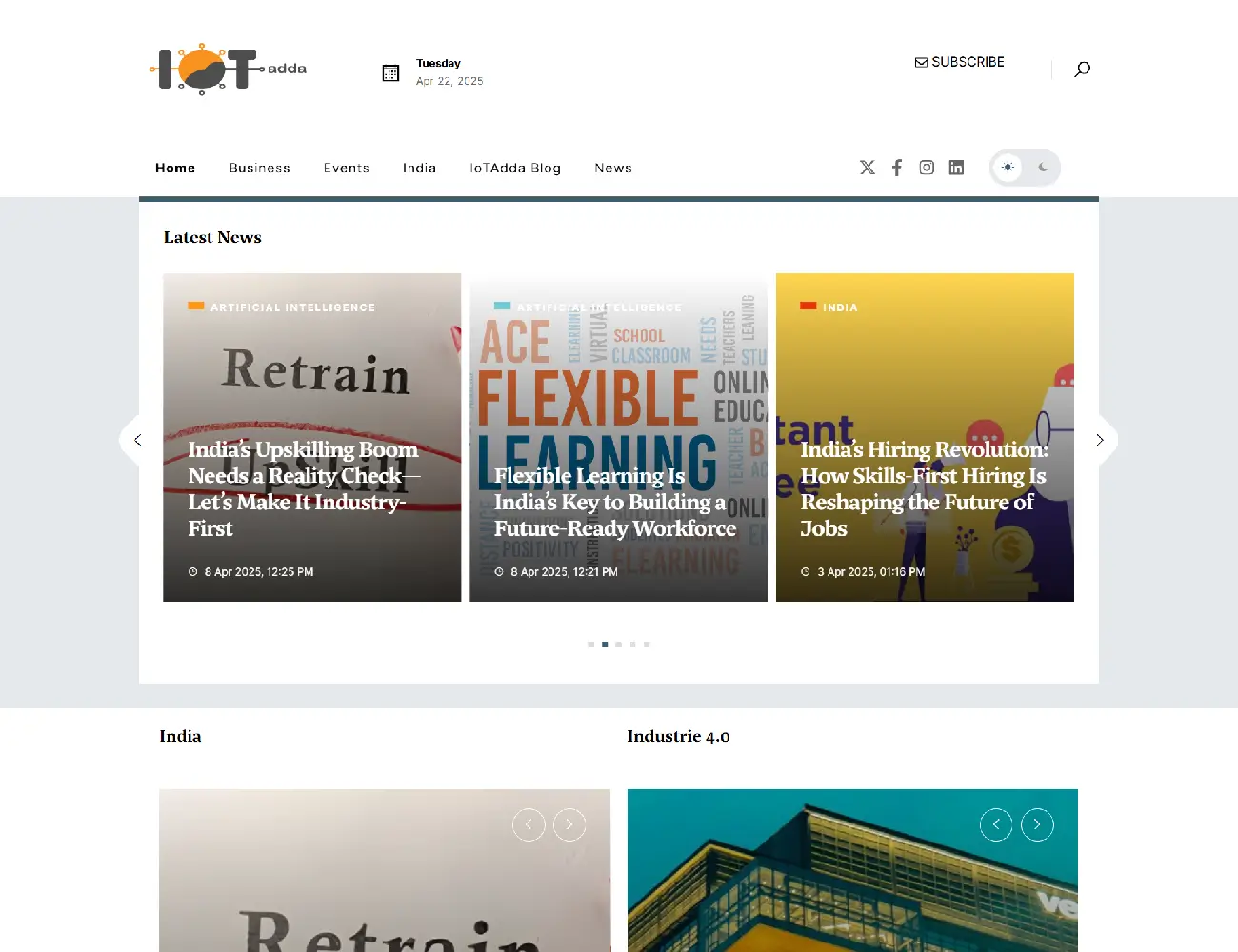1238x952 pixels.
Task: Click the 3 Apr 2025, 01:16 PM timestamp
Action: (x=871, y=572)
